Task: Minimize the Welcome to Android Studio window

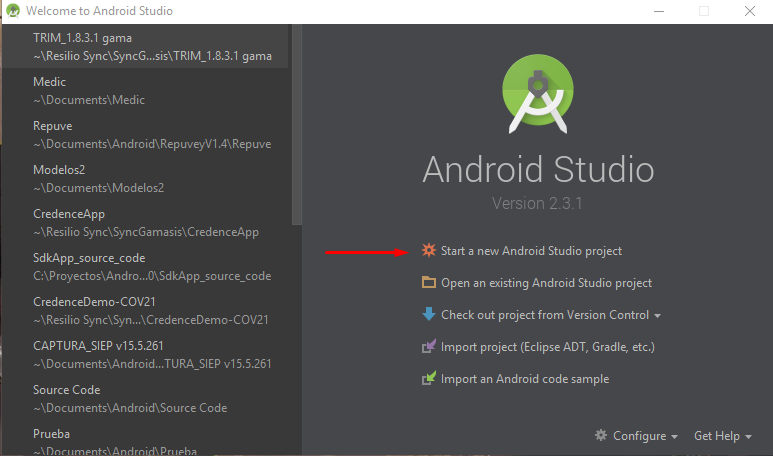Action: [x=659, y=11]
